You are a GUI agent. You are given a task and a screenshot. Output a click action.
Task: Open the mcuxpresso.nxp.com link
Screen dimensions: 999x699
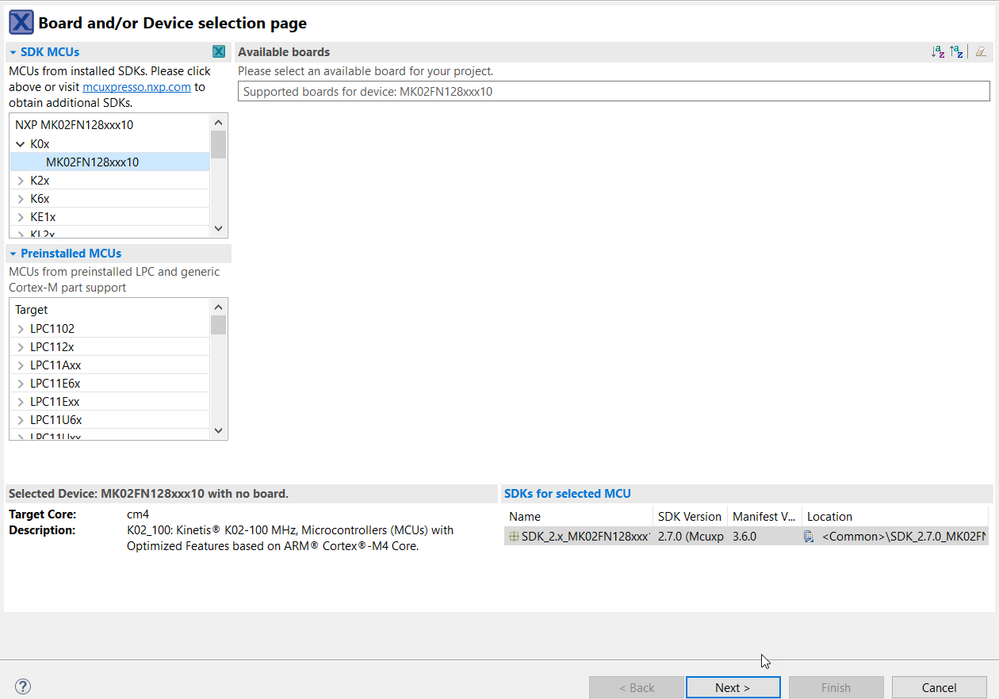point(136,87)
